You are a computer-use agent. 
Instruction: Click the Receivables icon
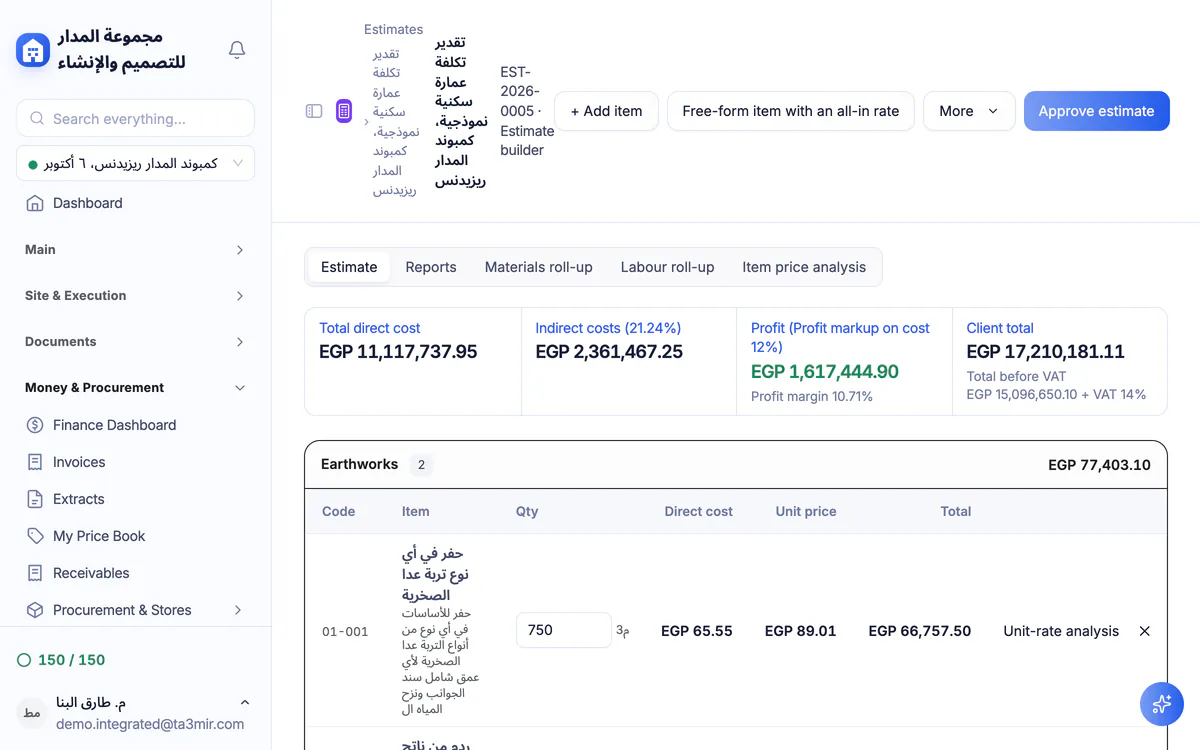pyautogui.click(x=35, y=573)
